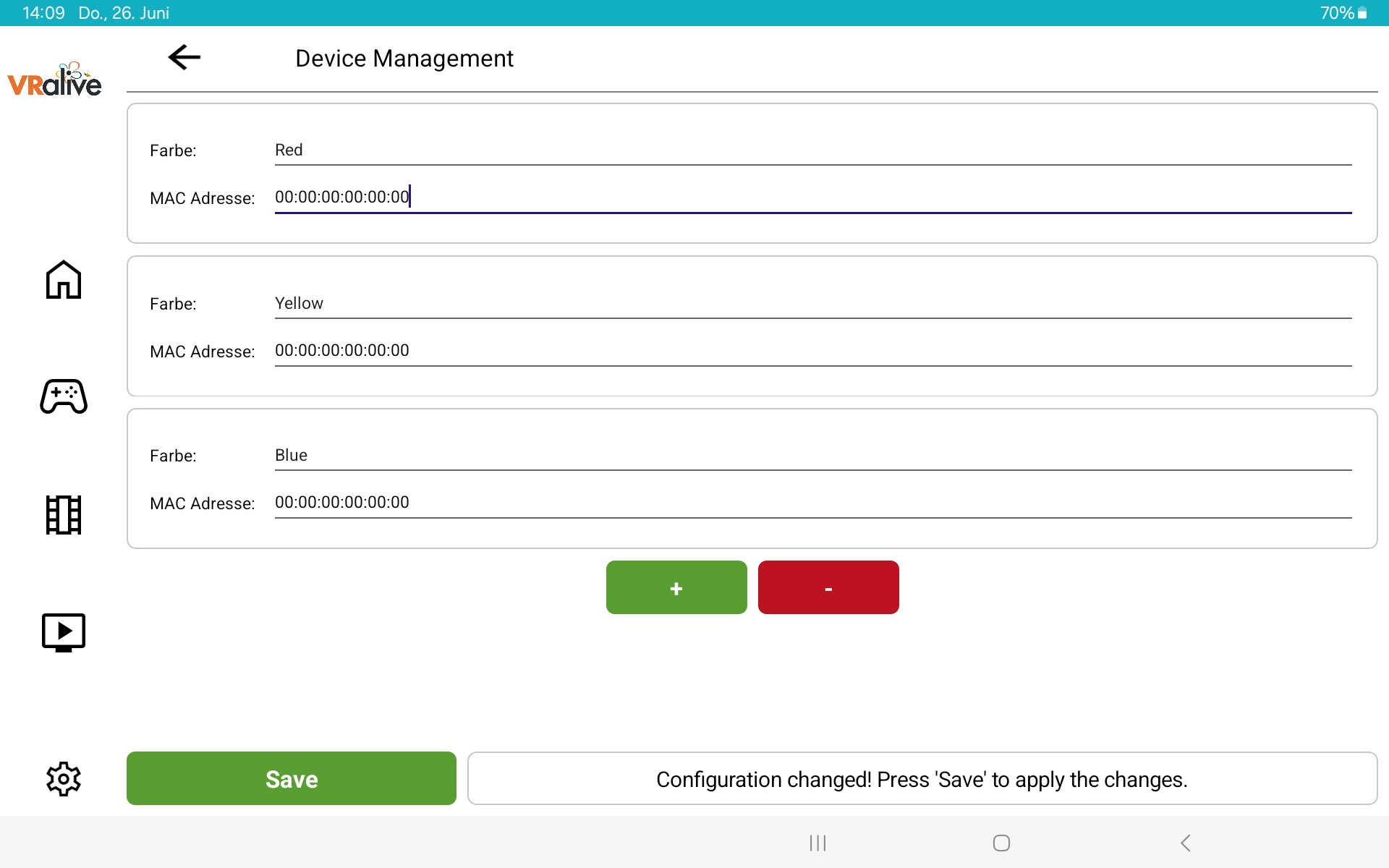Open the game controller section
The width and height of the screenshot is (1389, 868).
point(64,396)
